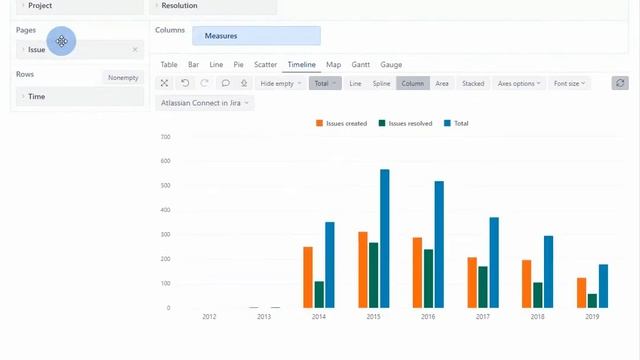The width and height of the screenshot is (640, 360).
Task: Click the 2012 label on the time axis
Action: [x=209, y=316]
